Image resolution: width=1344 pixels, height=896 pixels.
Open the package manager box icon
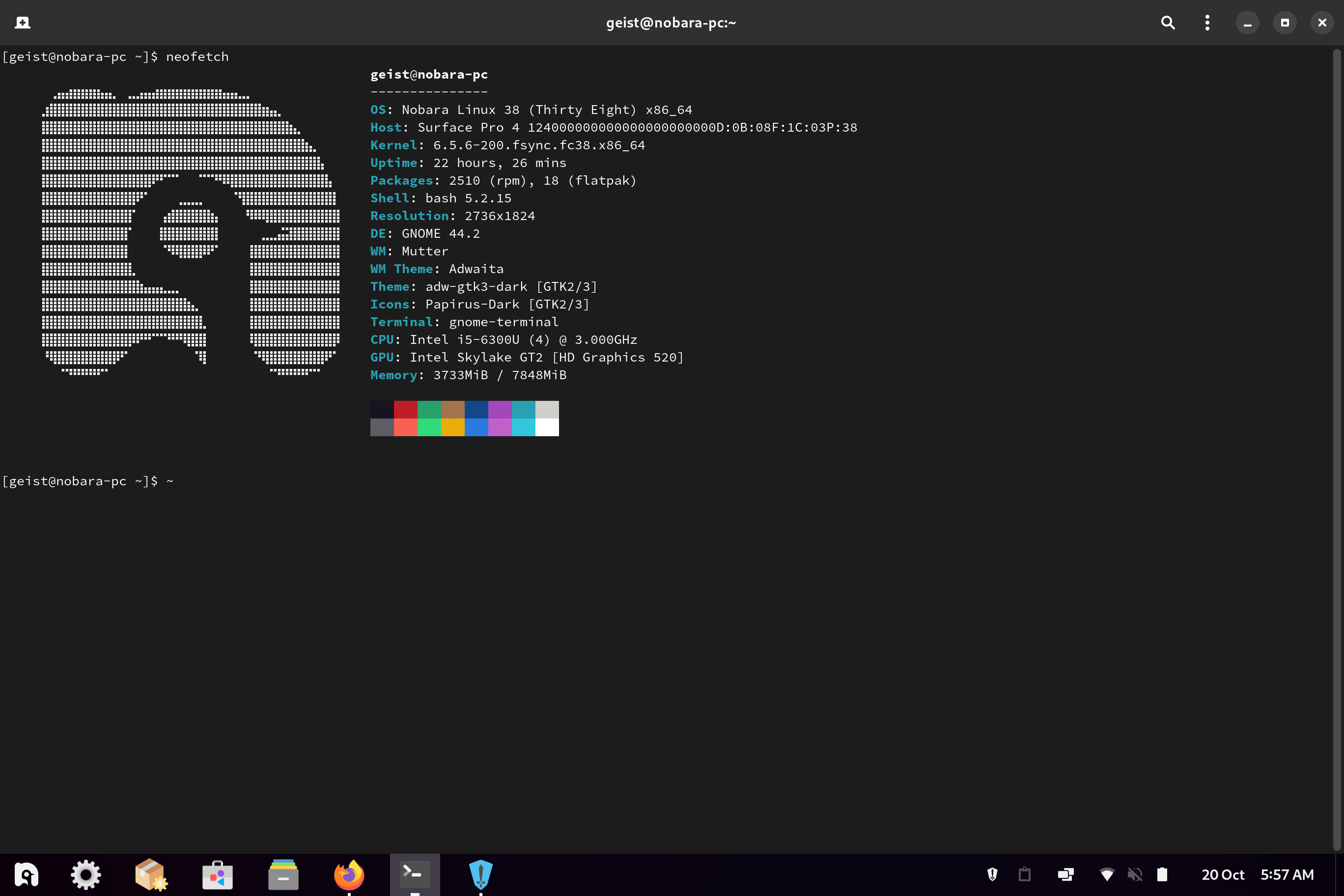(x=151, y=875)
